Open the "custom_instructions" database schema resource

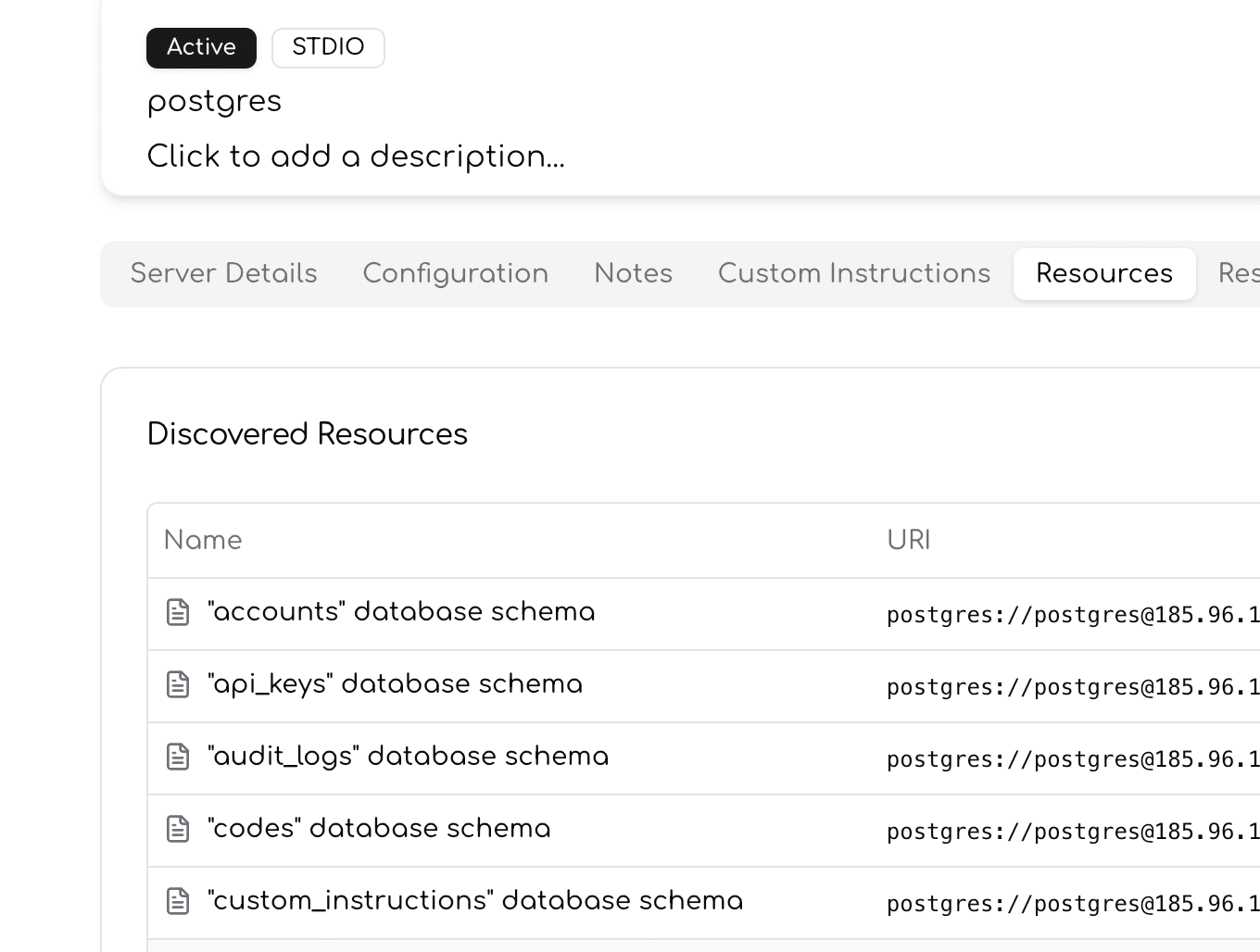tap(475, 900)
